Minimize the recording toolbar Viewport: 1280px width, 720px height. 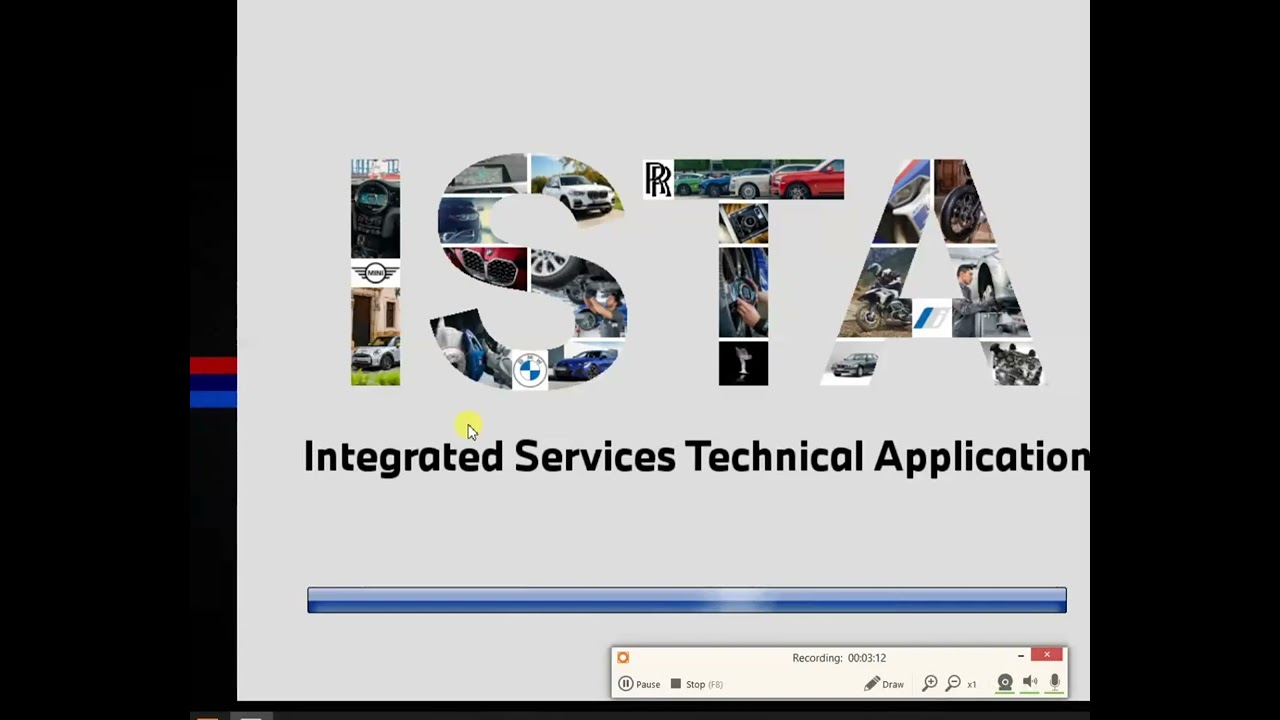1021,656
